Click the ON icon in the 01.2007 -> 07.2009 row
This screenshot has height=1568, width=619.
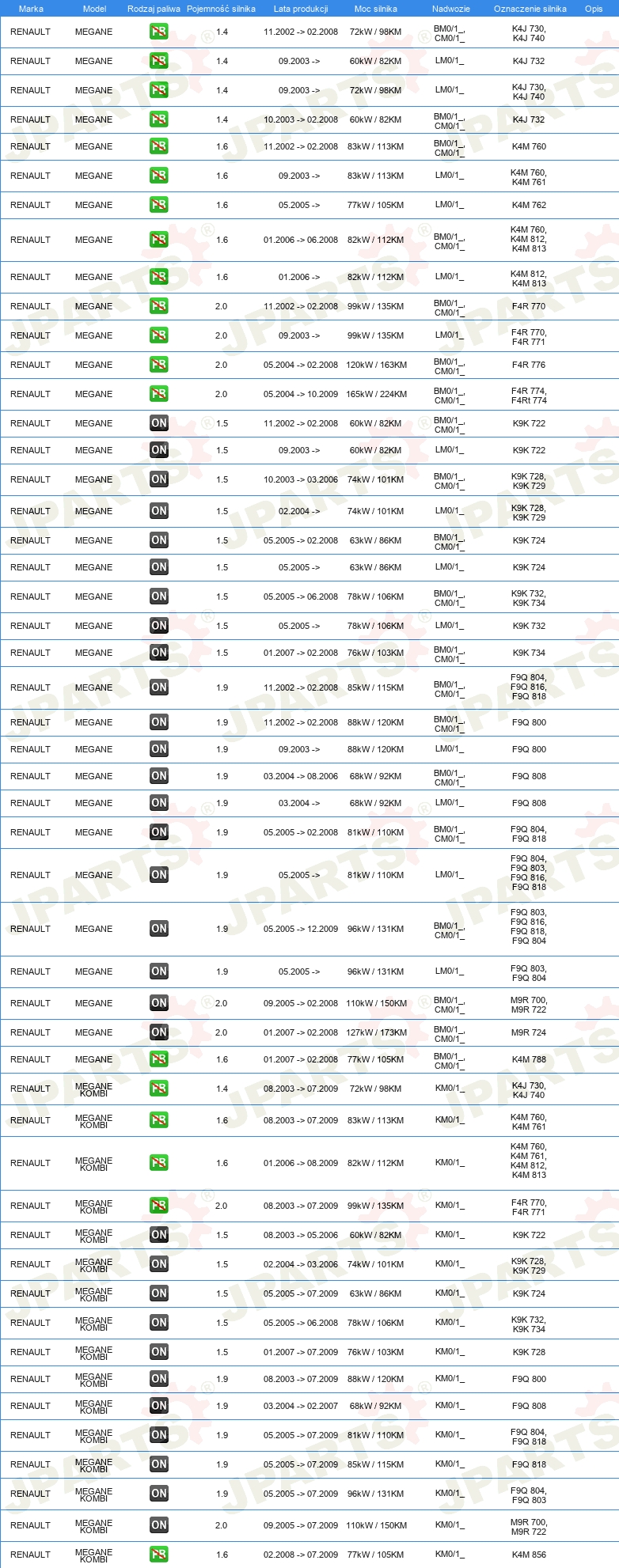coord(159,1352)
